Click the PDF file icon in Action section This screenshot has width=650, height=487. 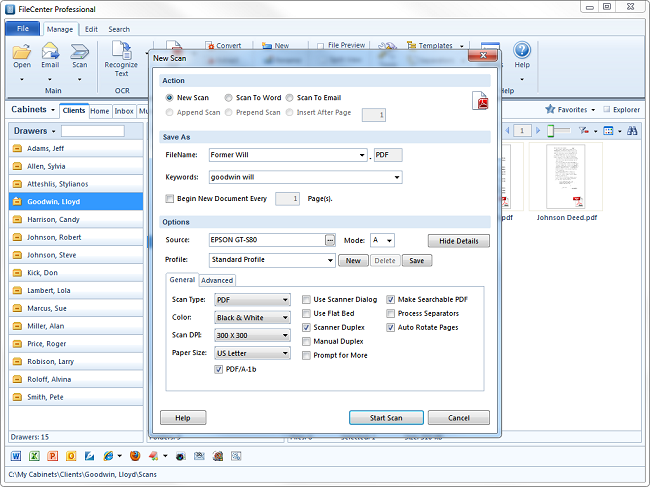click(480, 100)
